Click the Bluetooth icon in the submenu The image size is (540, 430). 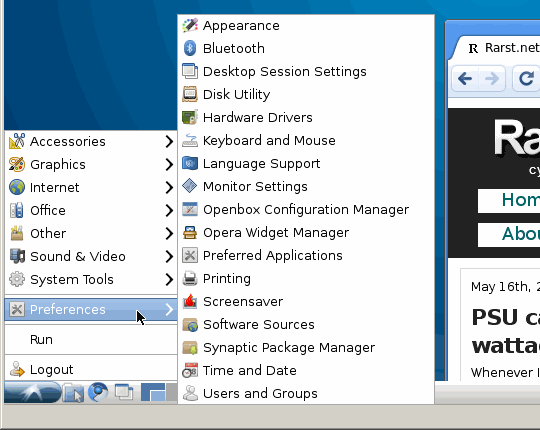coord(190,48)
